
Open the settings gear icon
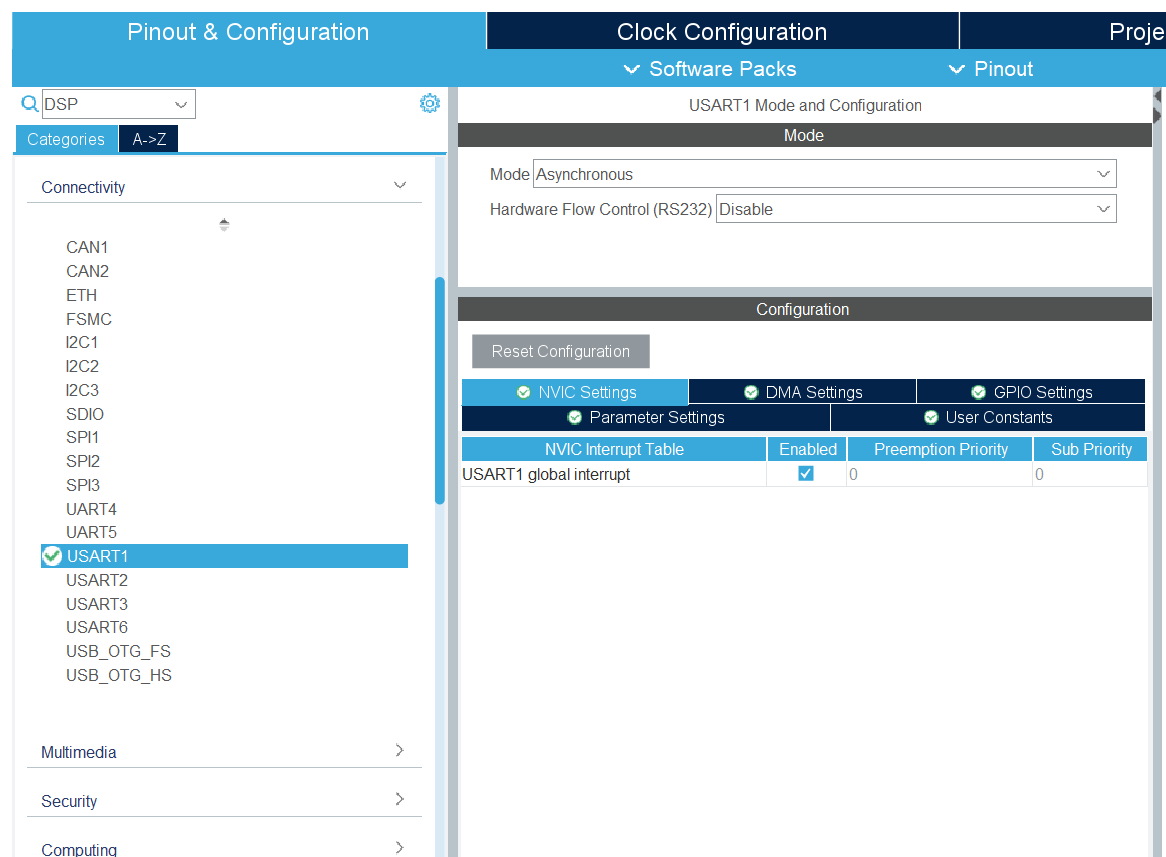pyautogui.click(x=429, y=103)
